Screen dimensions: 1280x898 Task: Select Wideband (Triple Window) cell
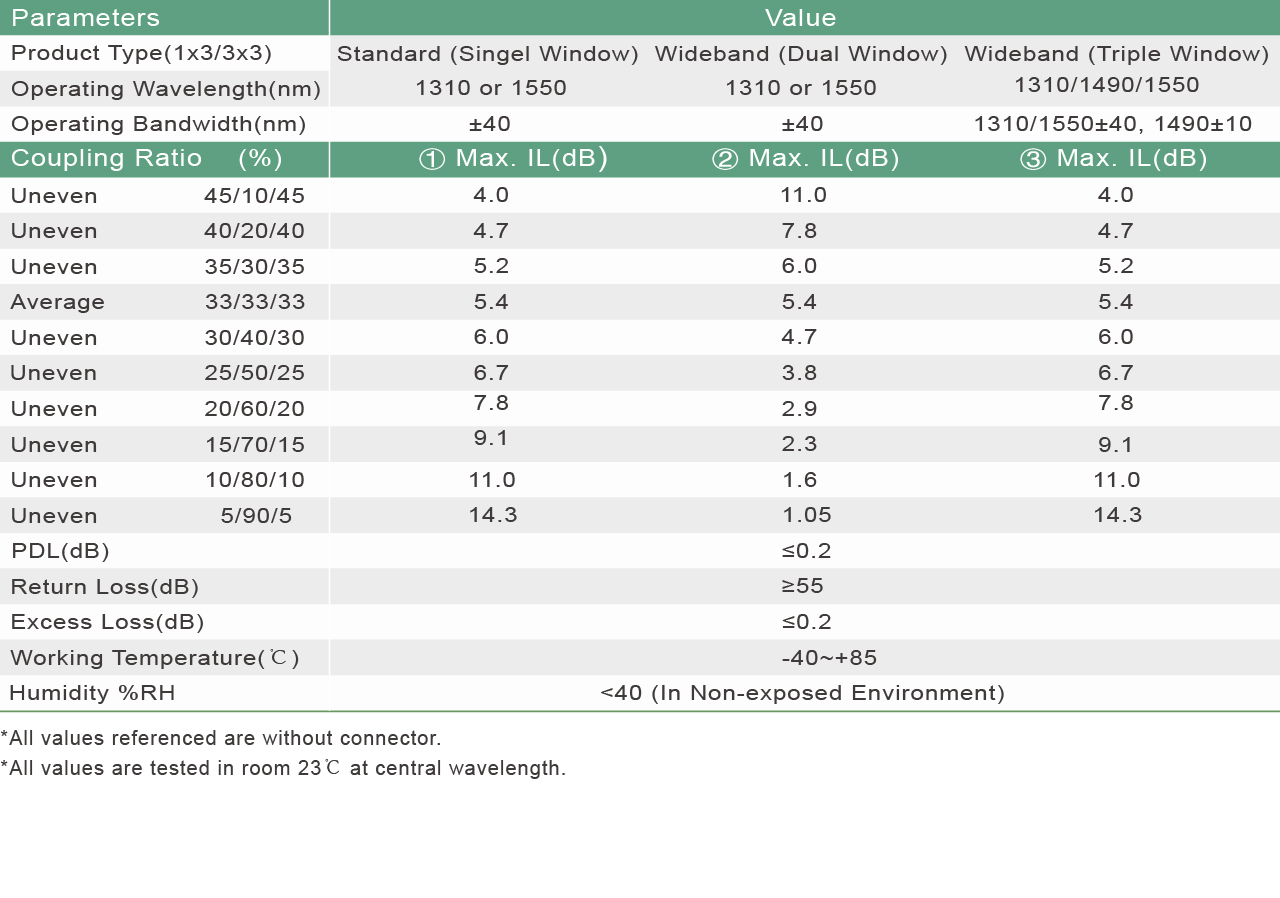tap(1116, 54)
